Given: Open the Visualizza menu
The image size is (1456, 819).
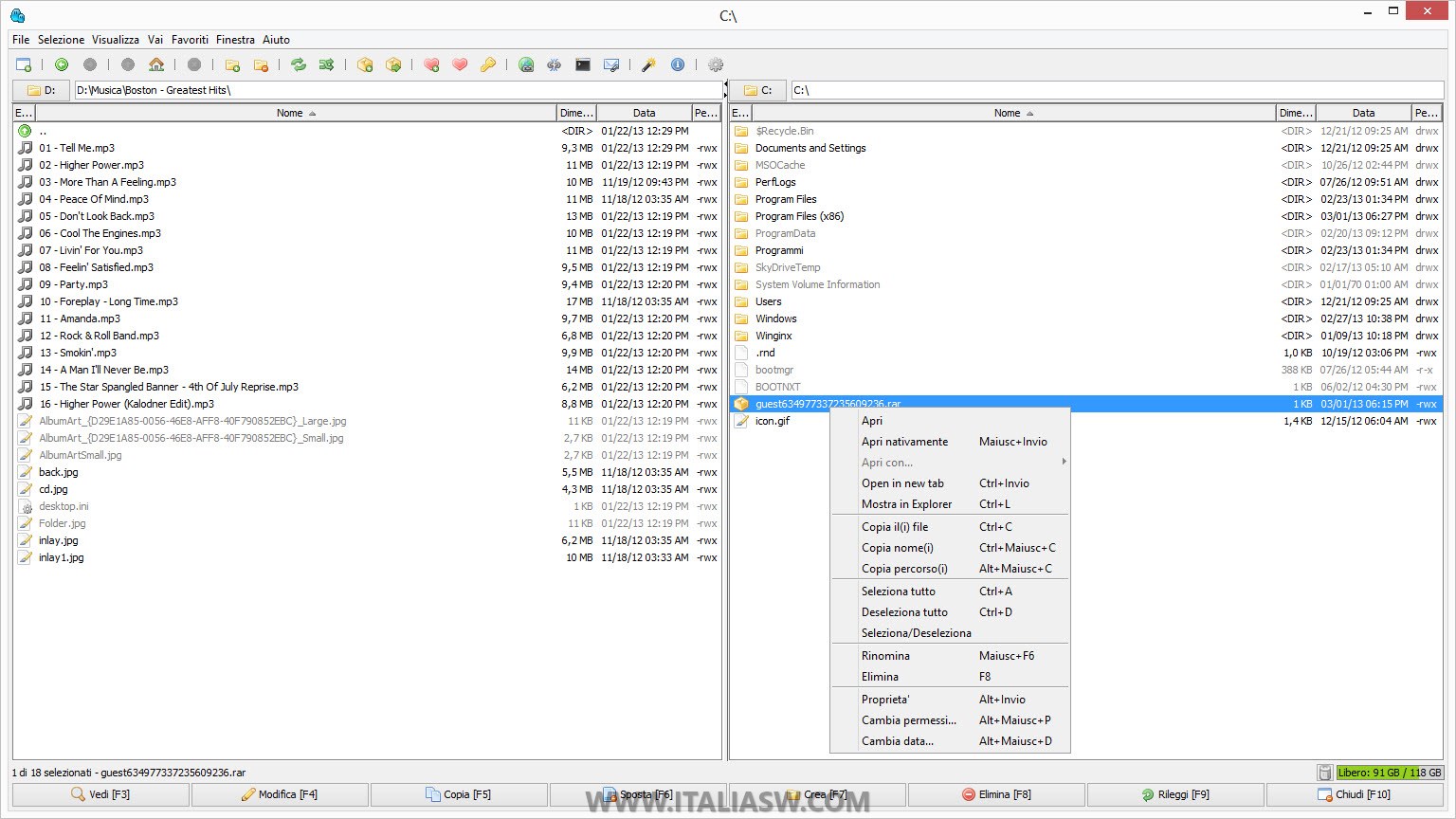Looking at the screenshot, I should [x=116, y=40].
